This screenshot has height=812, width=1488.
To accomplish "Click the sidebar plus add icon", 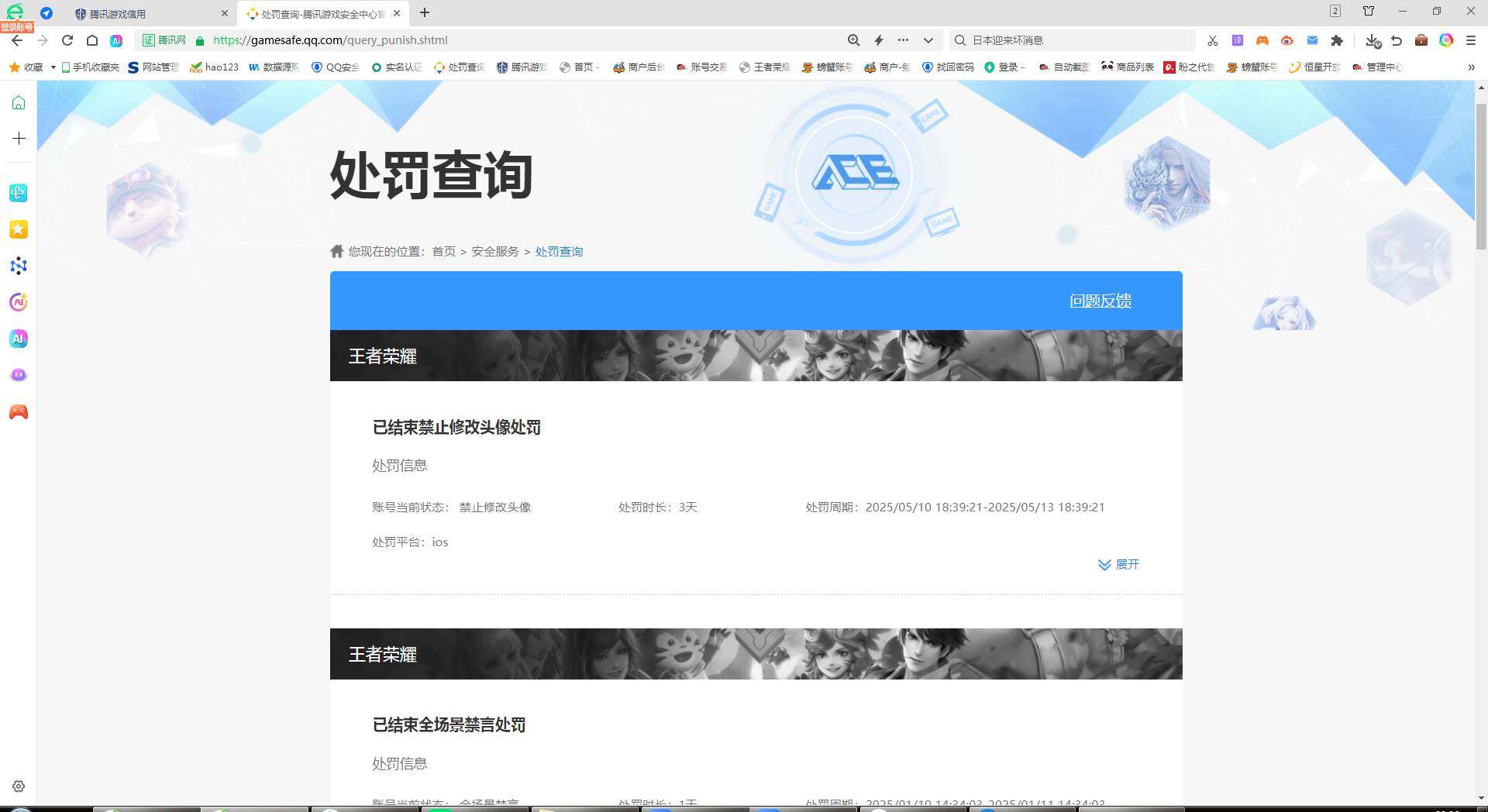I will [19, 139].
